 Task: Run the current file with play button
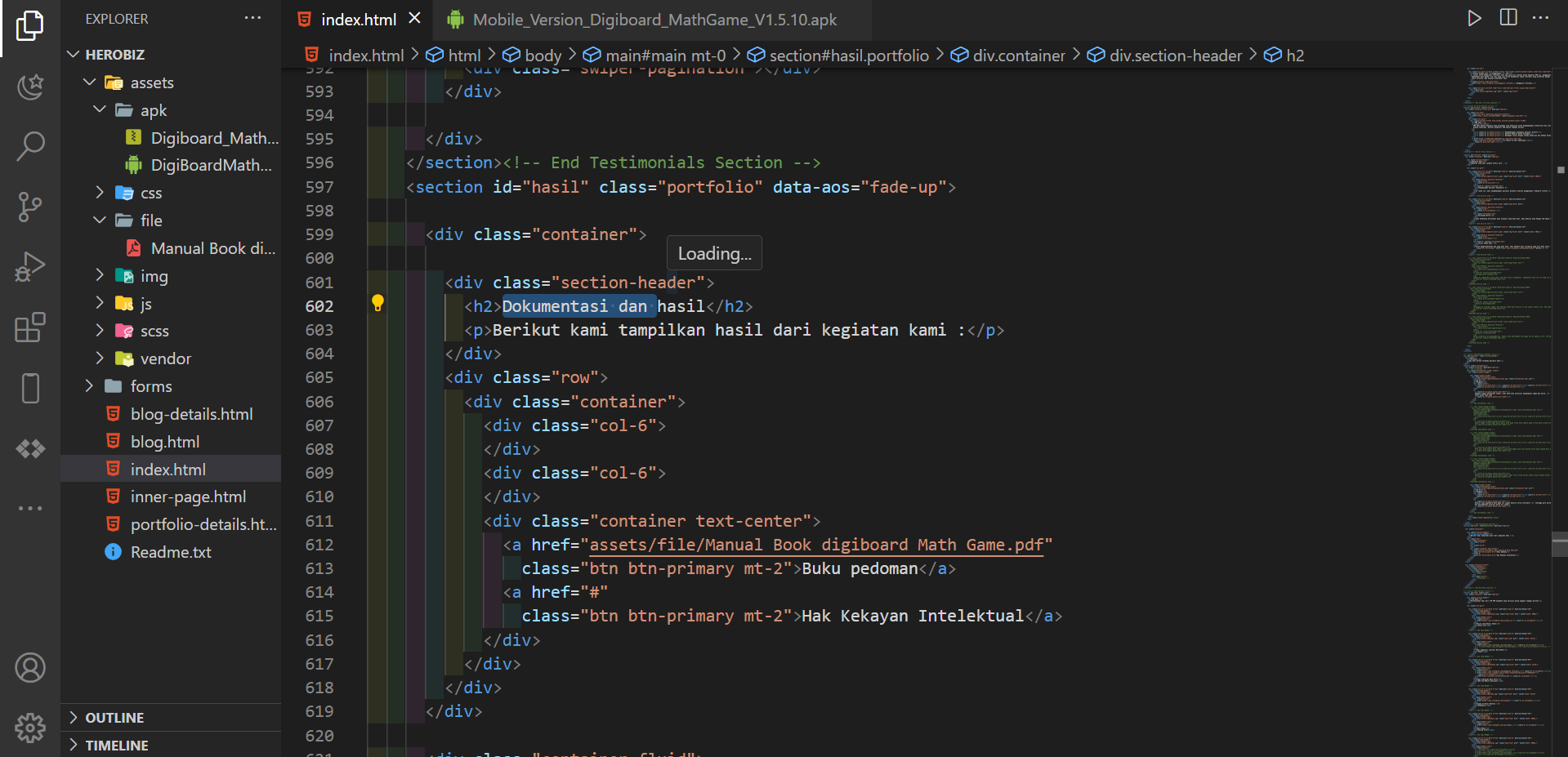coord(1474,18)
